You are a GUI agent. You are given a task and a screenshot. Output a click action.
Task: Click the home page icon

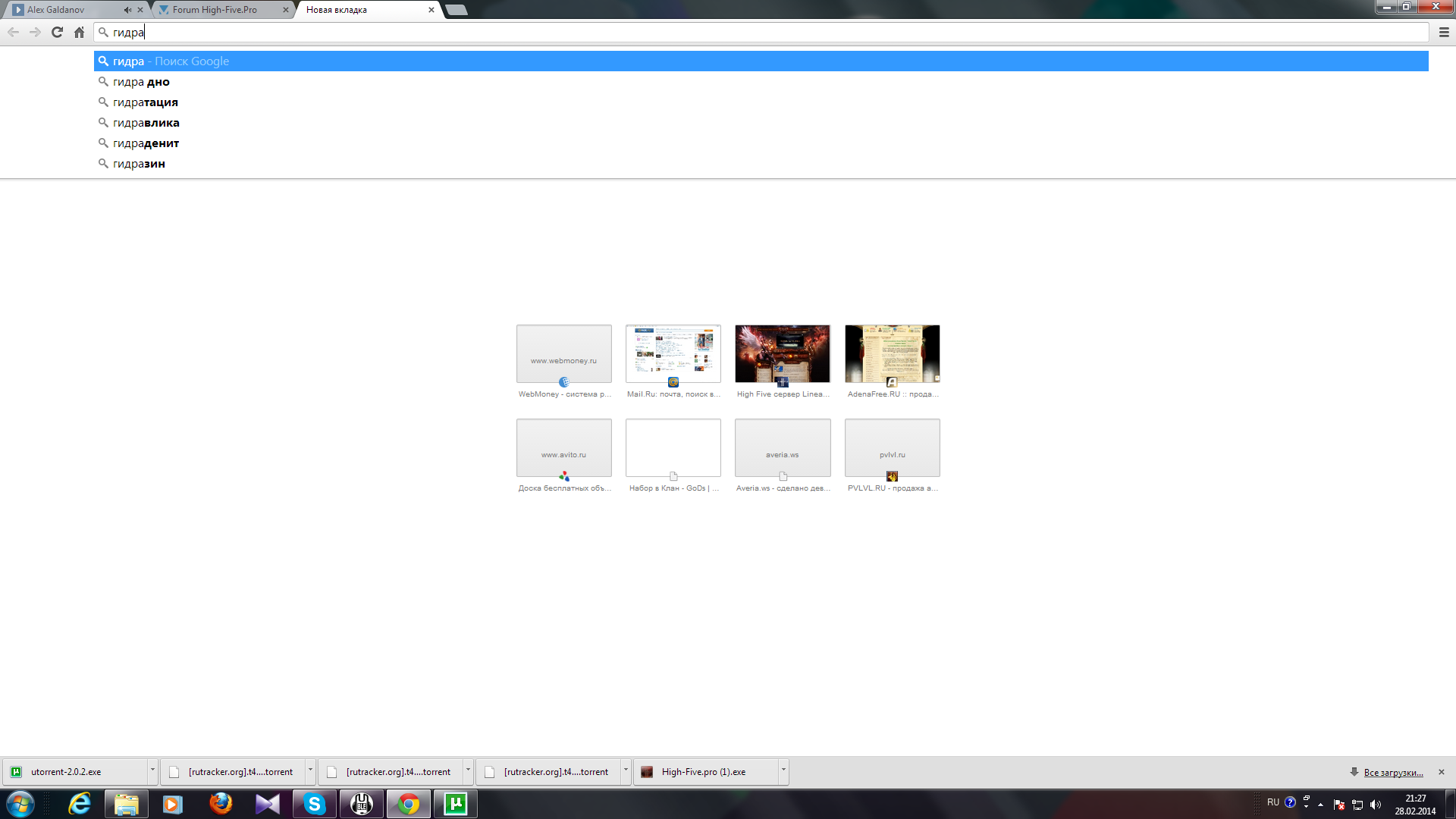point(79,32)
